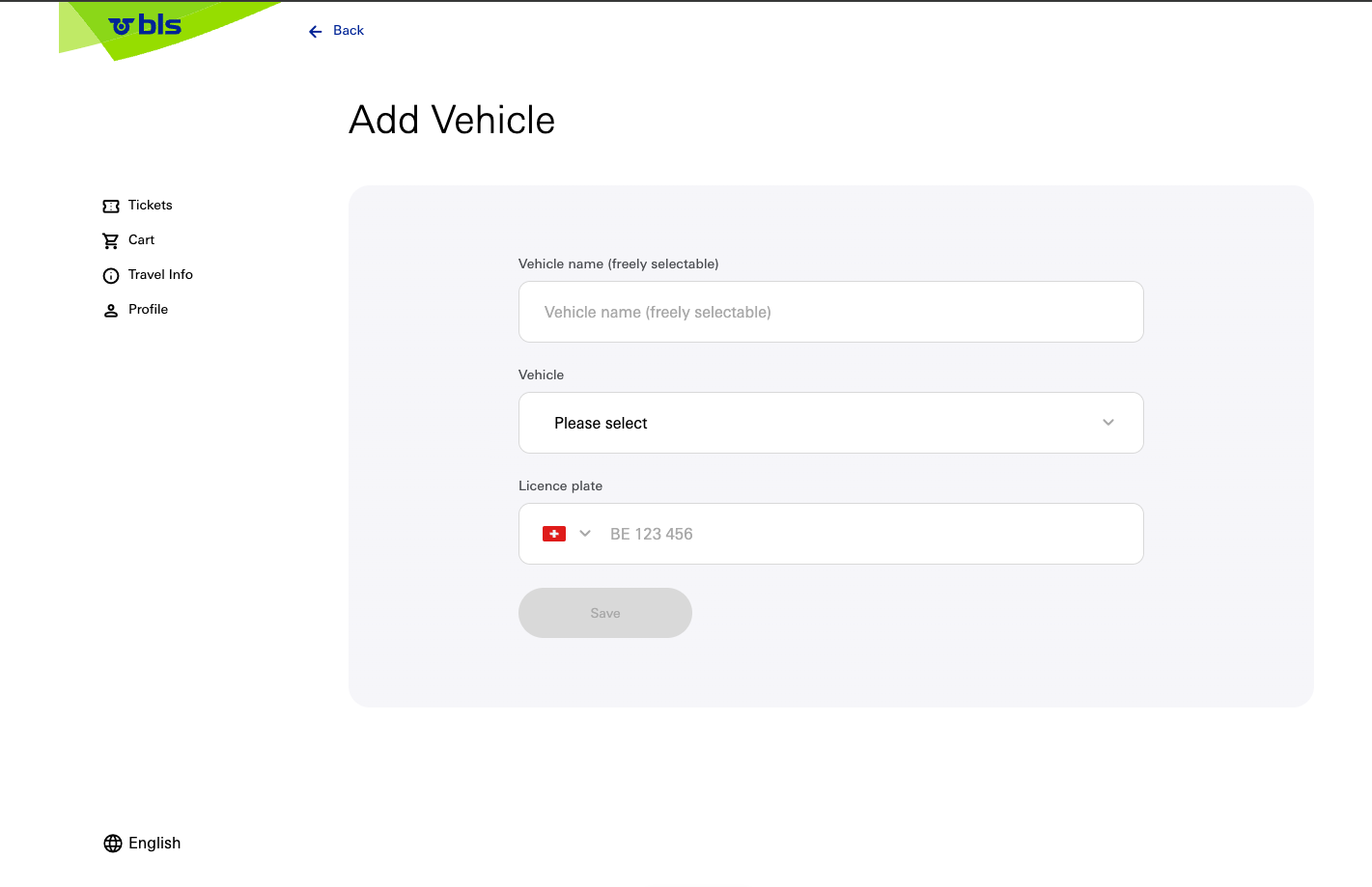Expand the country selector for licence plate

pyautogui.click(x=585, y=533)
